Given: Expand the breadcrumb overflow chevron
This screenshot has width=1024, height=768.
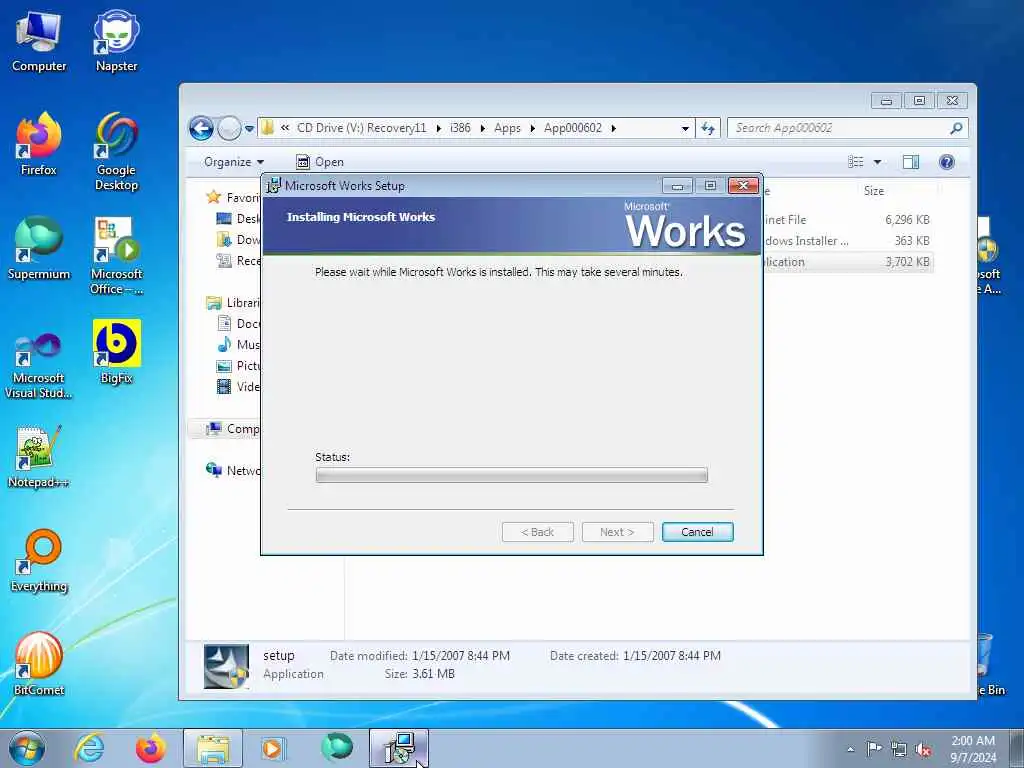Looking at the screenshot, I should pyautogui.click(x=285, y=128).
